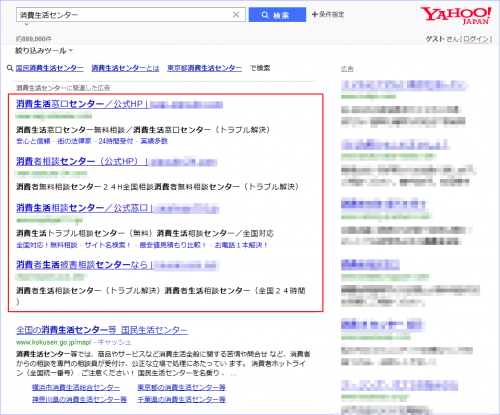Click the 全国対応！無料相談 sublink
500x415 pixels.
[47, 245]
